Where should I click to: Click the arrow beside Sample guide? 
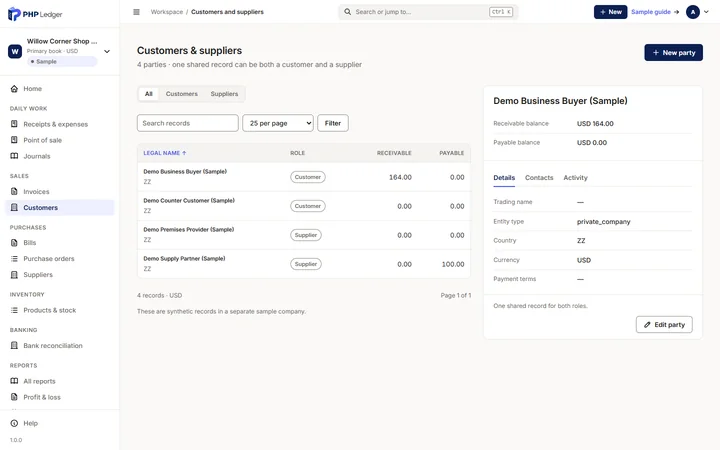point(676,12)
